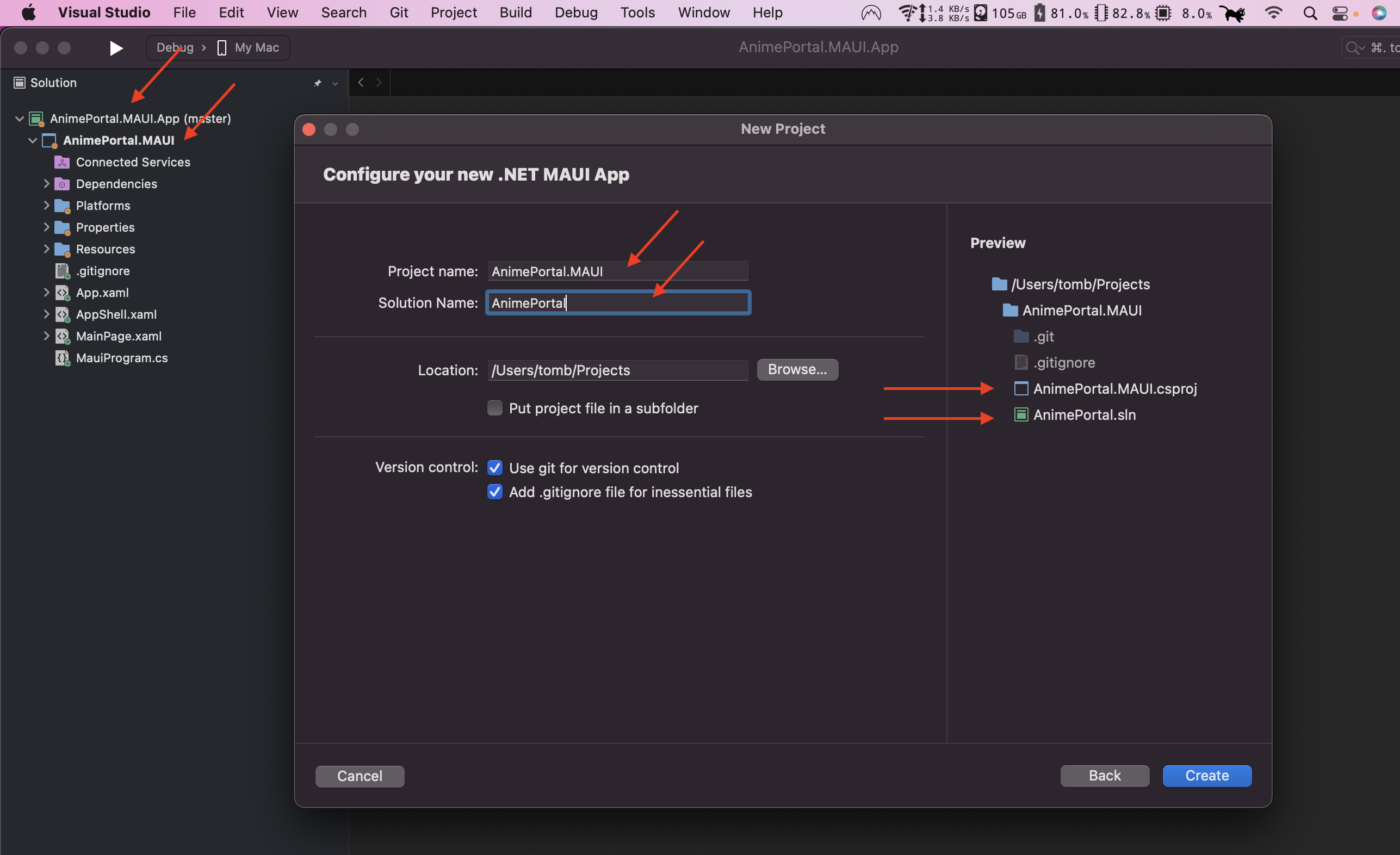
Task: Open MauiProgram.cs from the solution tree
Action: [x=122, y=358]
